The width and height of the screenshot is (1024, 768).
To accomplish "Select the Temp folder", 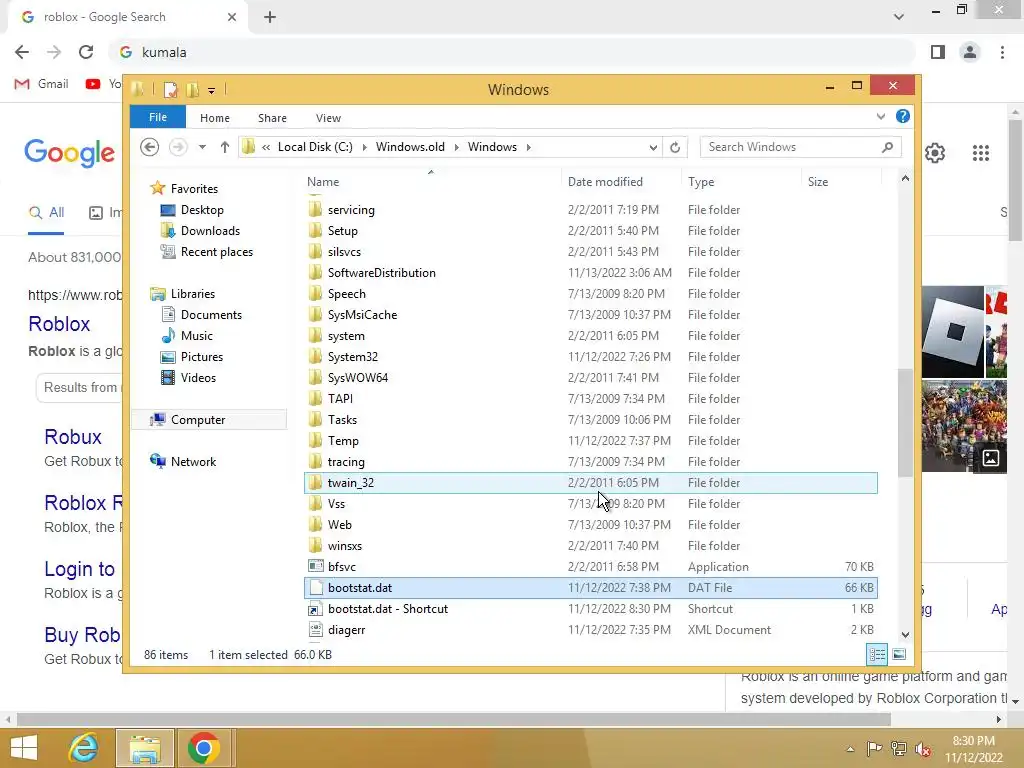I will click(x=590, y=441).
